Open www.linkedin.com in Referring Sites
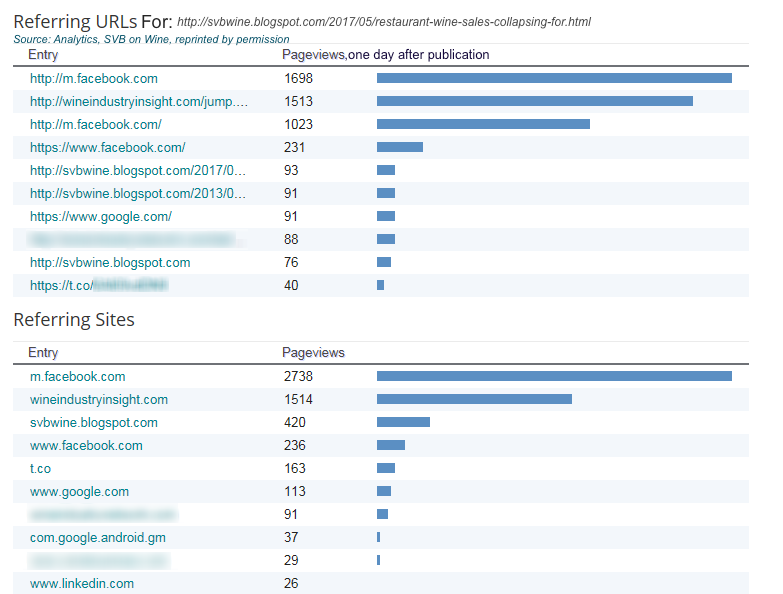This screenshot has width=783, height=594. pos(82,584)
